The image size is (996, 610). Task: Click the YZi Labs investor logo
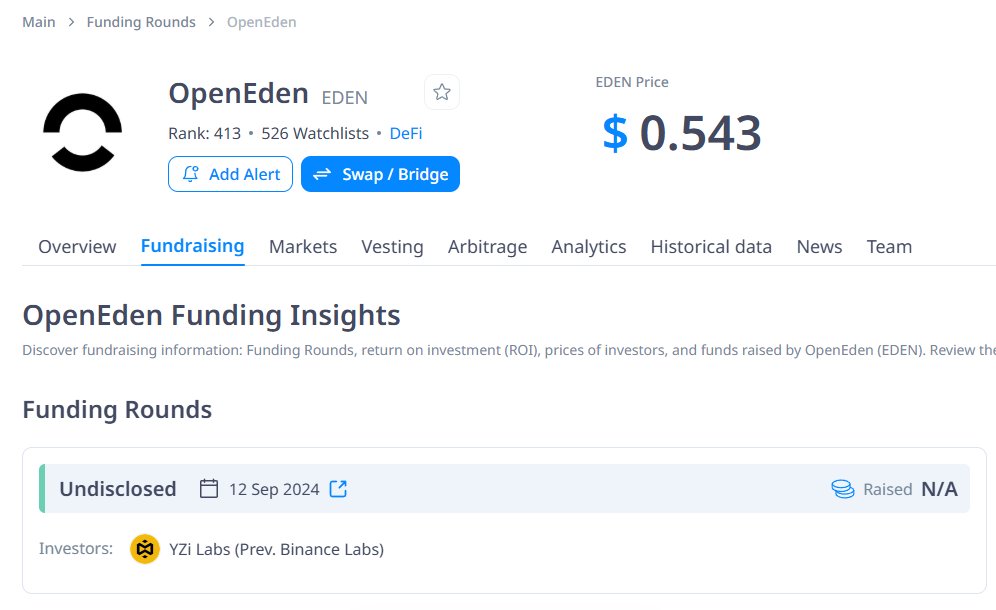pyautogui.click(x=145, y=549)
